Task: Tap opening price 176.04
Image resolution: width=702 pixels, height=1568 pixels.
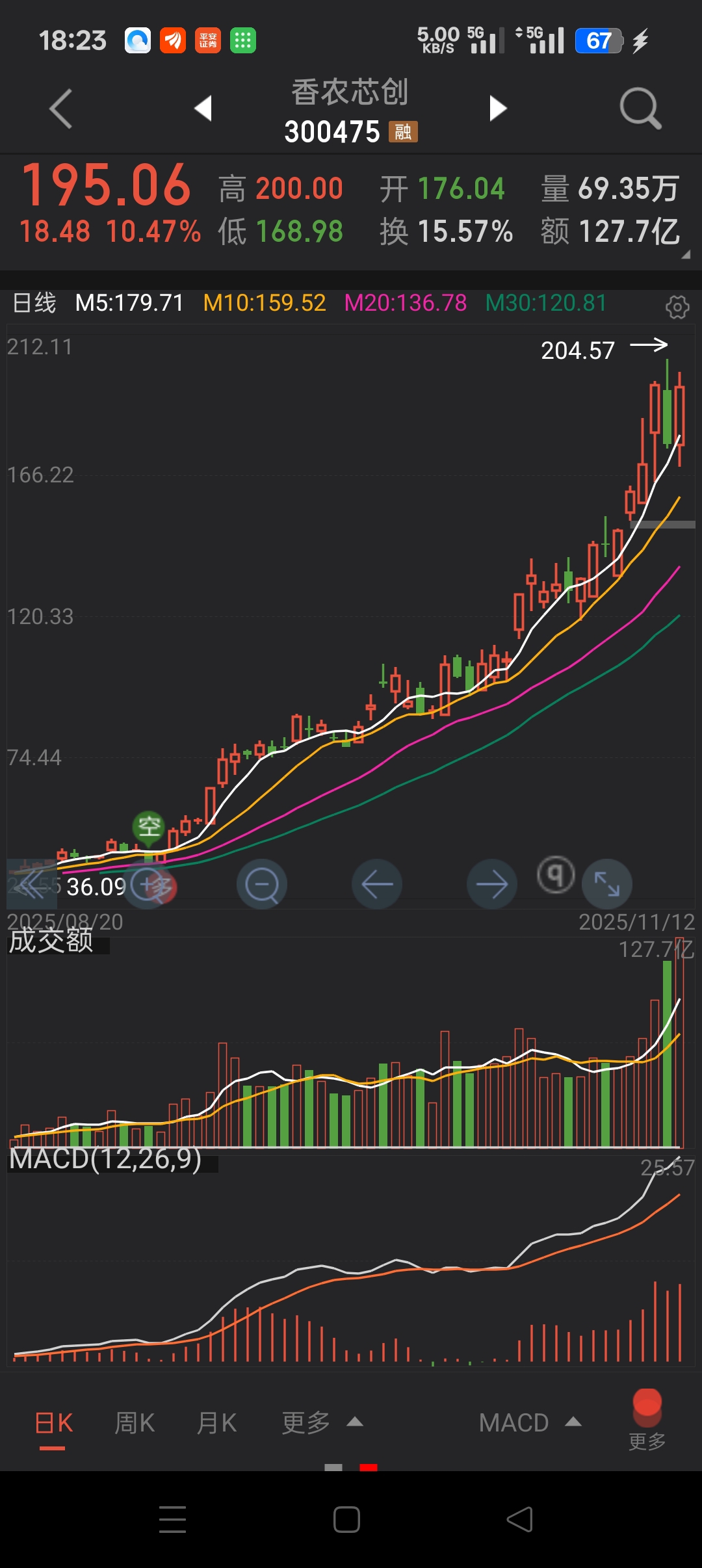Action: click(x=461, y=189)
